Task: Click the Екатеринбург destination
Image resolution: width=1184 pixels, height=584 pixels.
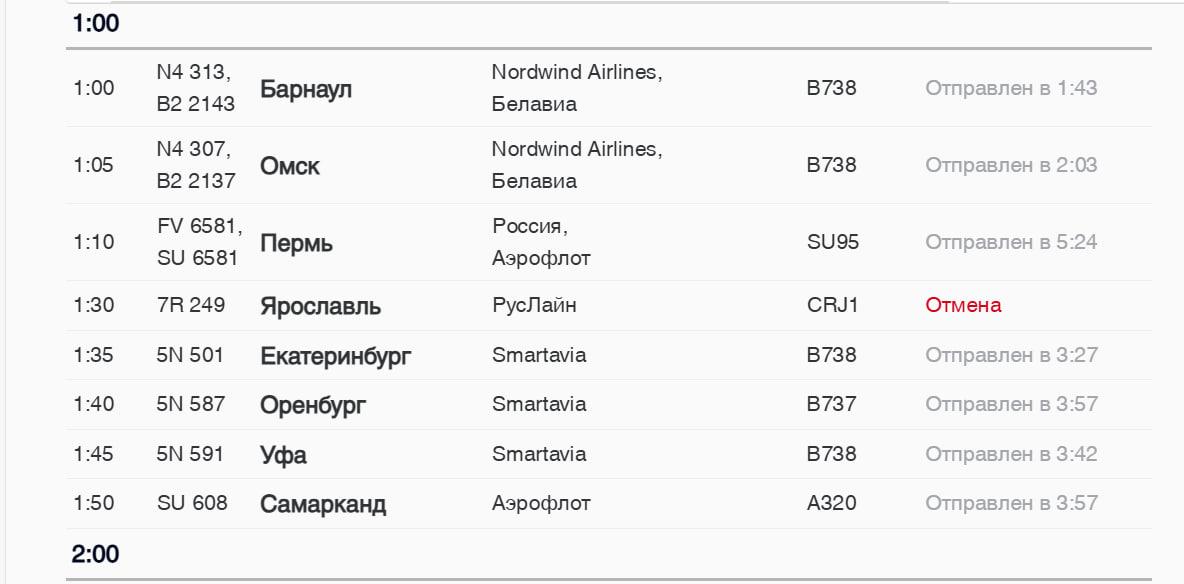Action: point(335,356)
